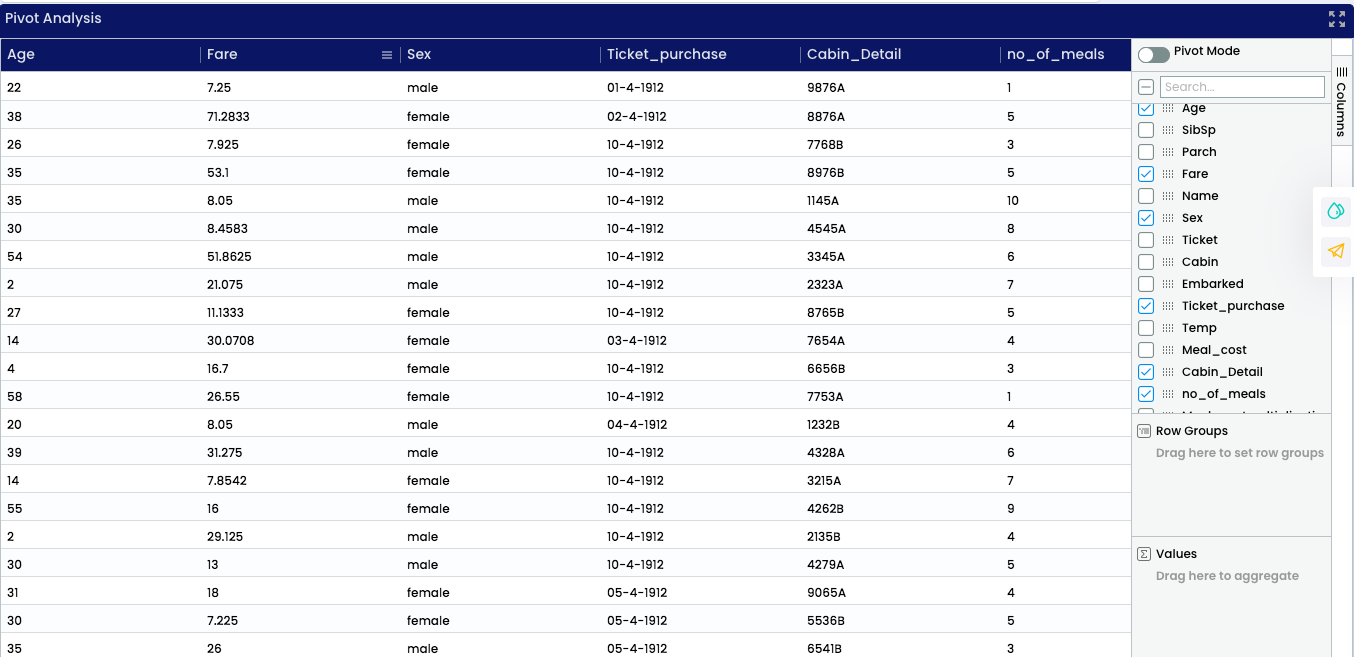Image resolution: width=1354 pixels, height=657 pixels.
Task: Select the Ticket_purchase cell 03-4-1912
Action: [700, 341]
